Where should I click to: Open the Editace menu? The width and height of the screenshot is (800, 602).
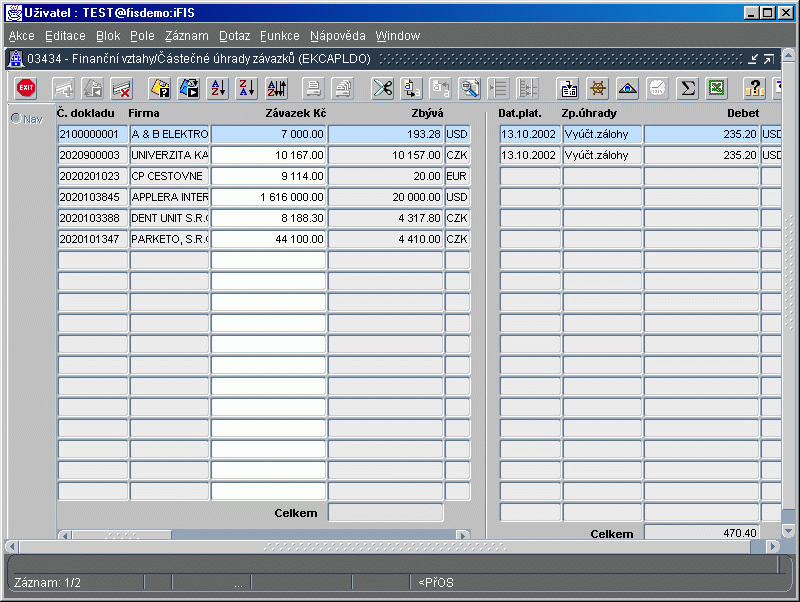pos(65,36)
